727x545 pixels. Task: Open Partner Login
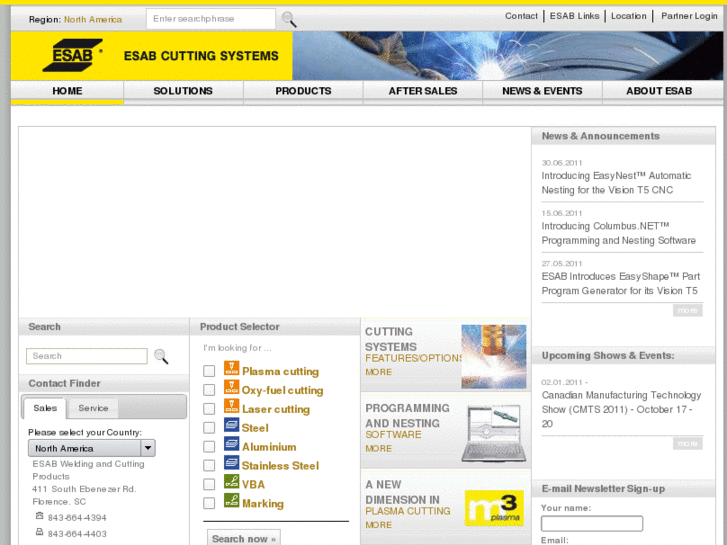[689, 16]
